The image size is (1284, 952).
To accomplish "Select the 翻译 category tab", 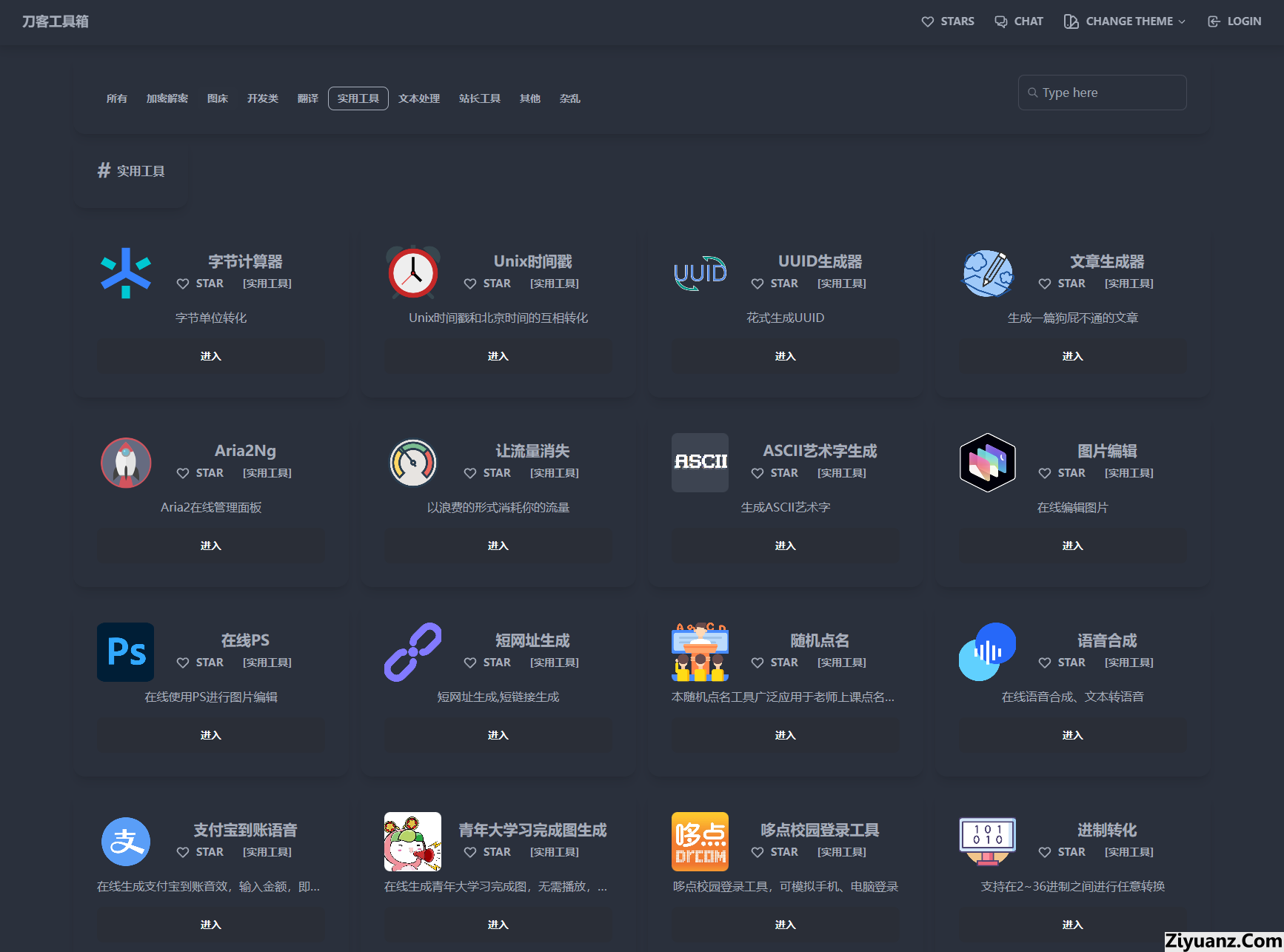I will (x=308, y=98).
